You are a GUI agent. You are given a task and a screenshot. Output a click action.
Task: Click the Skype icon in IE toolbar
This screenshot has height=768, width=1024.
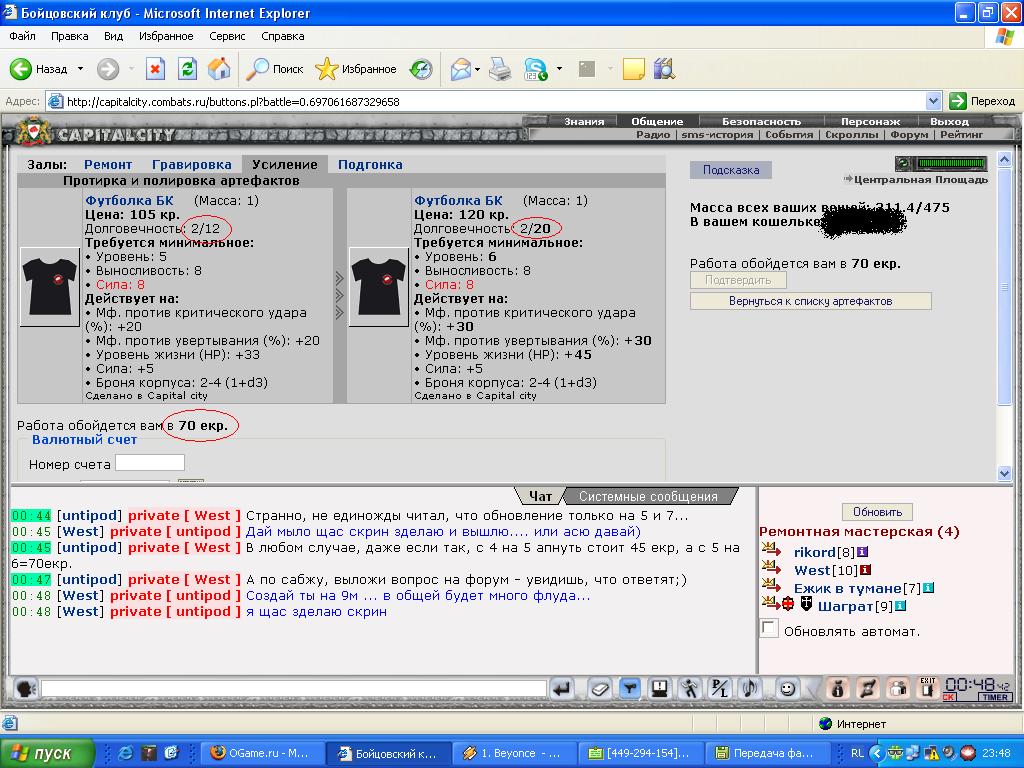tap(536, 69)
